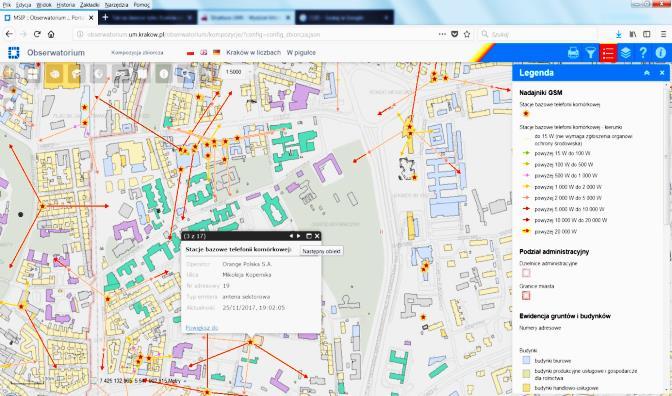Open the information circle icon in header

(660, 53)
